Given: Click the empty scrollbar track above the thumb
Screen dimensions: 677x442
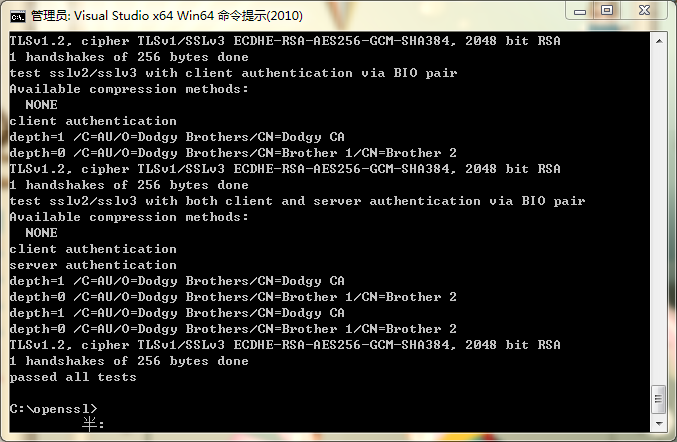Looking at the screenshot, I should 658,200.
